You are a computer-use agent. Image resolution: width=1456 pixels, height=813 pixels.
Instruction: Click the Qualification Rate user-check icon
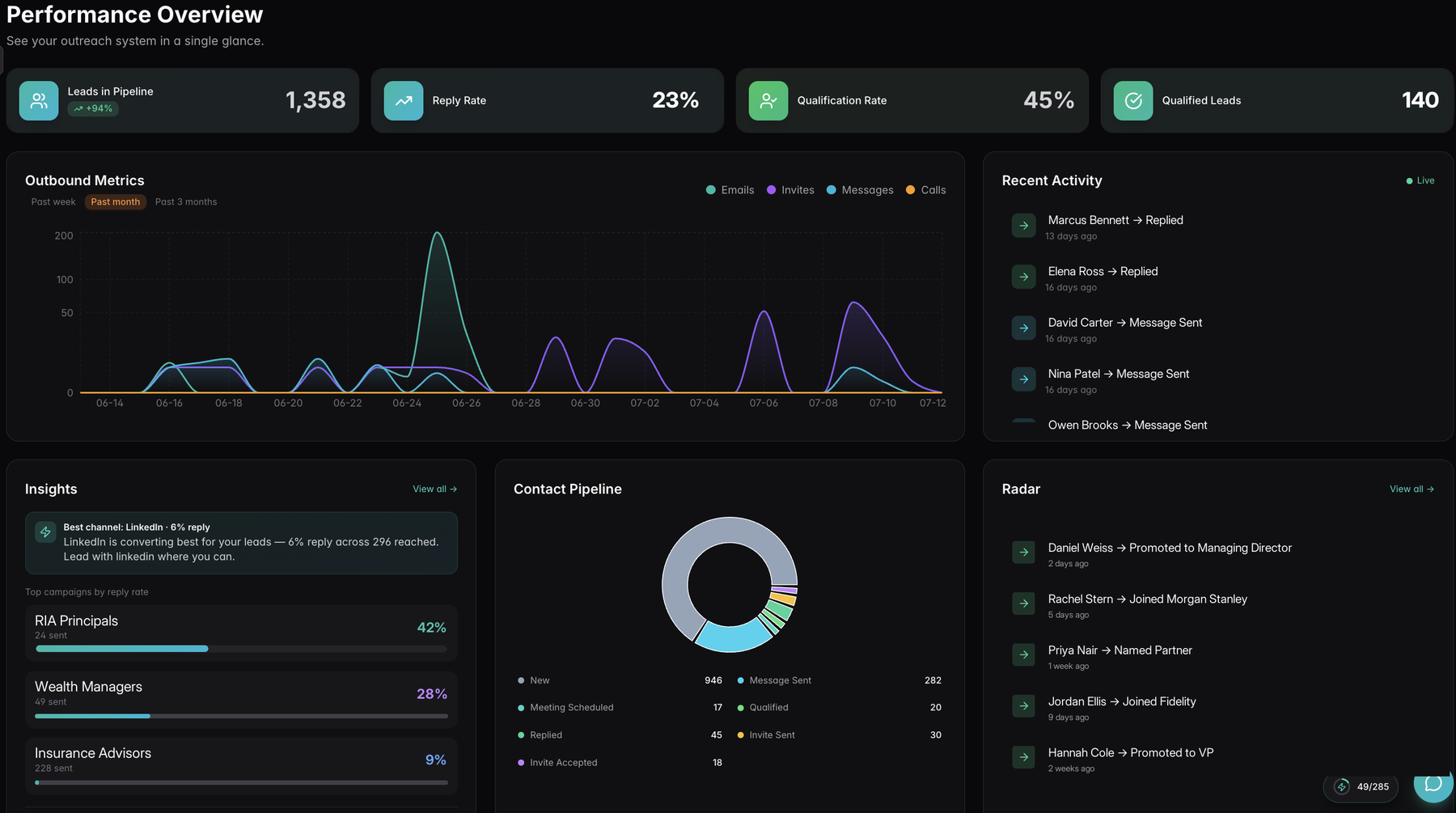[x=768, y=100]
